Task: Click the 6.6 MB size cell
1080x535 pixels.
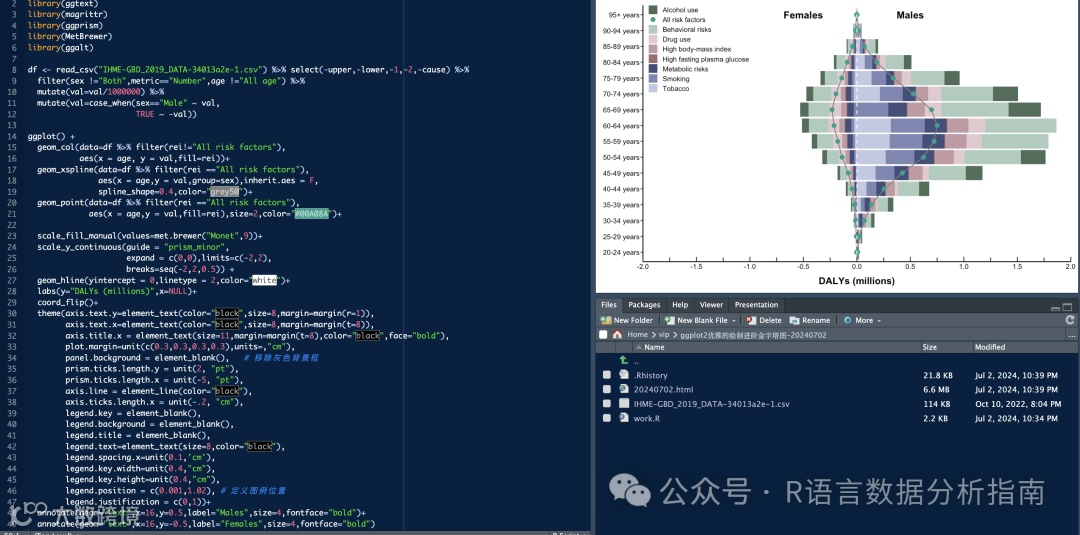Action: [x=936, y=390]
